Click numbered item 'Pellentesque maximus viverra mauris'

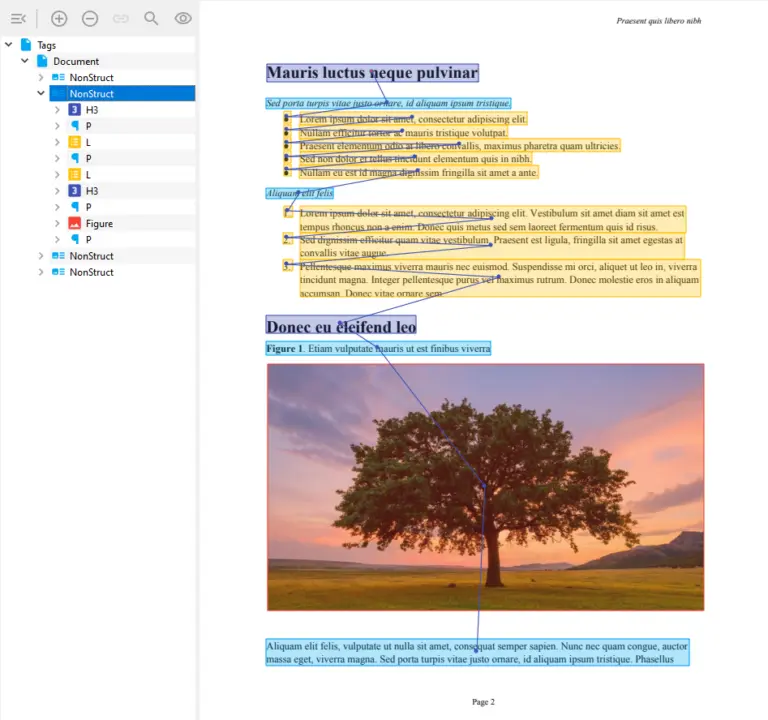(500, 279)
